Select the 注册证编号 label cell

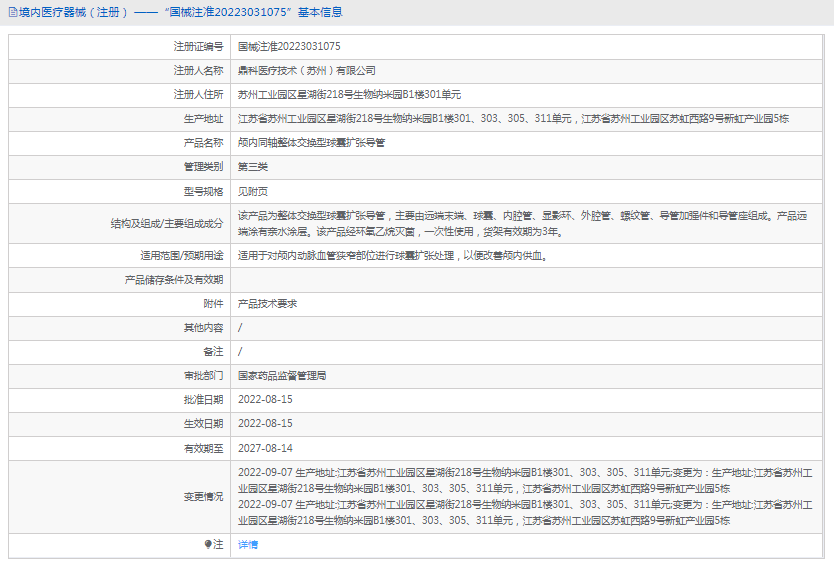(198, 46)
